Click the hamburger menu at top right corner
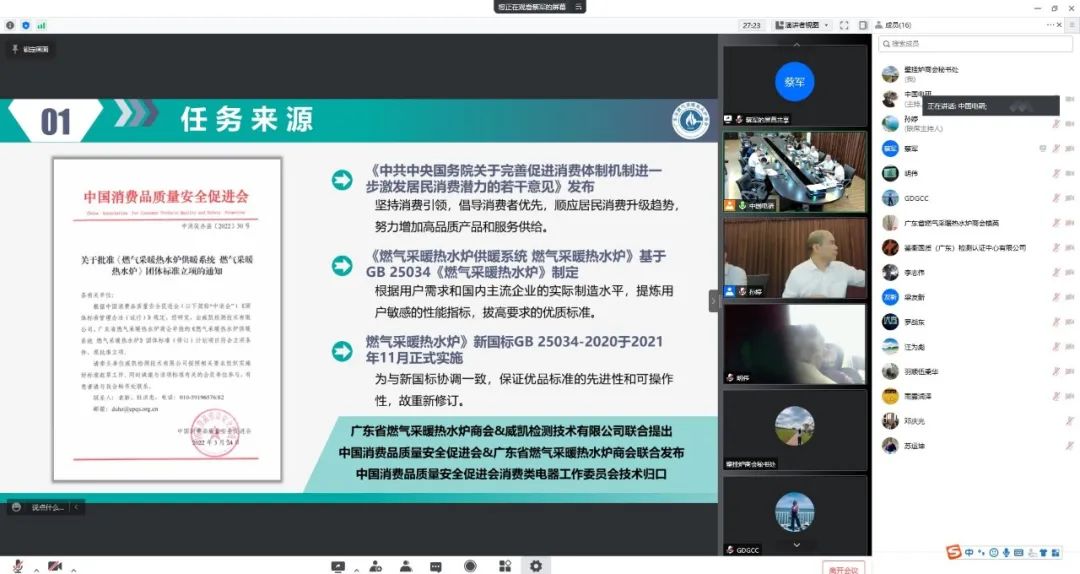This screenshot has width=1080, height=574. [x=1072, y=25]
